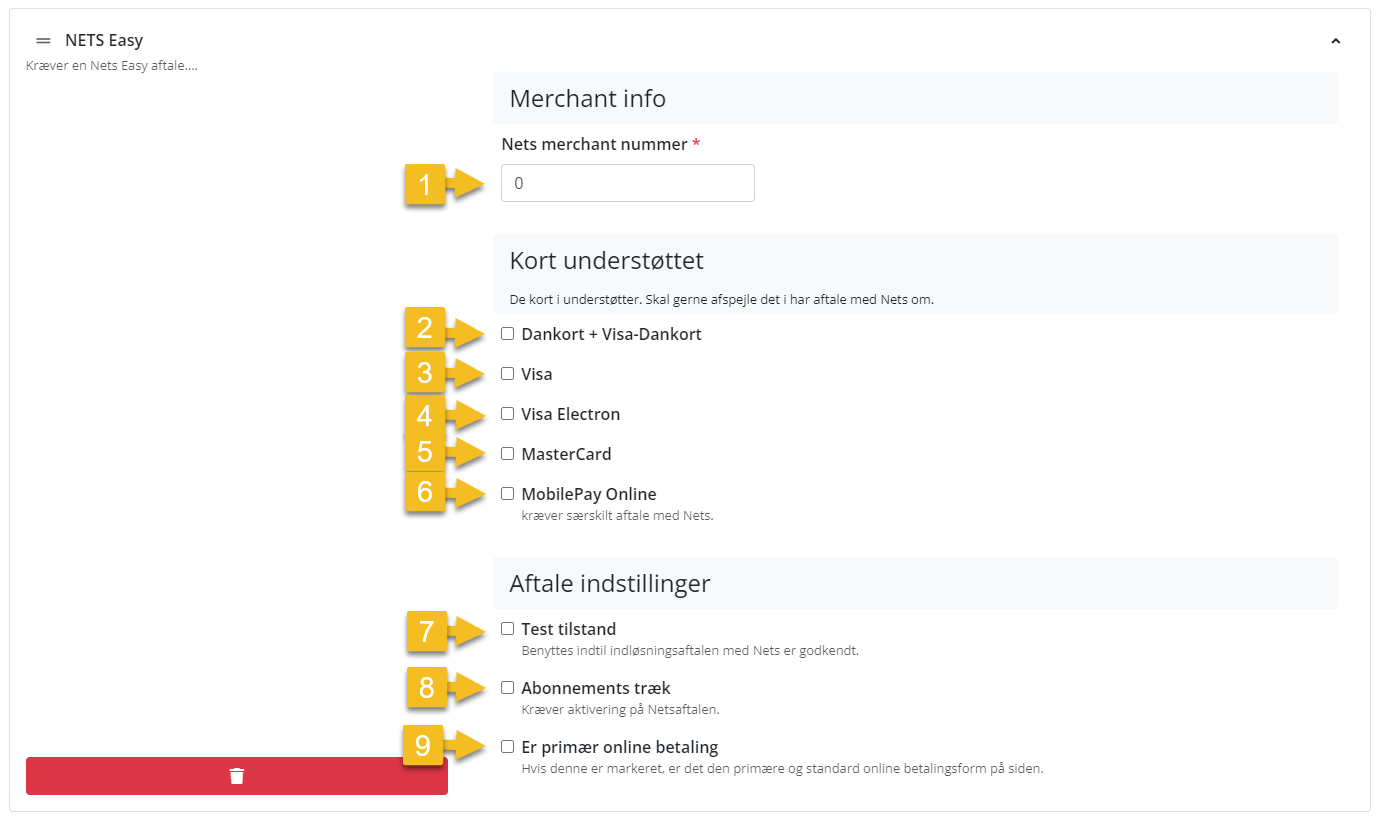Viewport: 1376px width, 821px height.
Task: Click the 'Kræver aktivering på Netsaftalen.' hint
Action: click(621, 710)
